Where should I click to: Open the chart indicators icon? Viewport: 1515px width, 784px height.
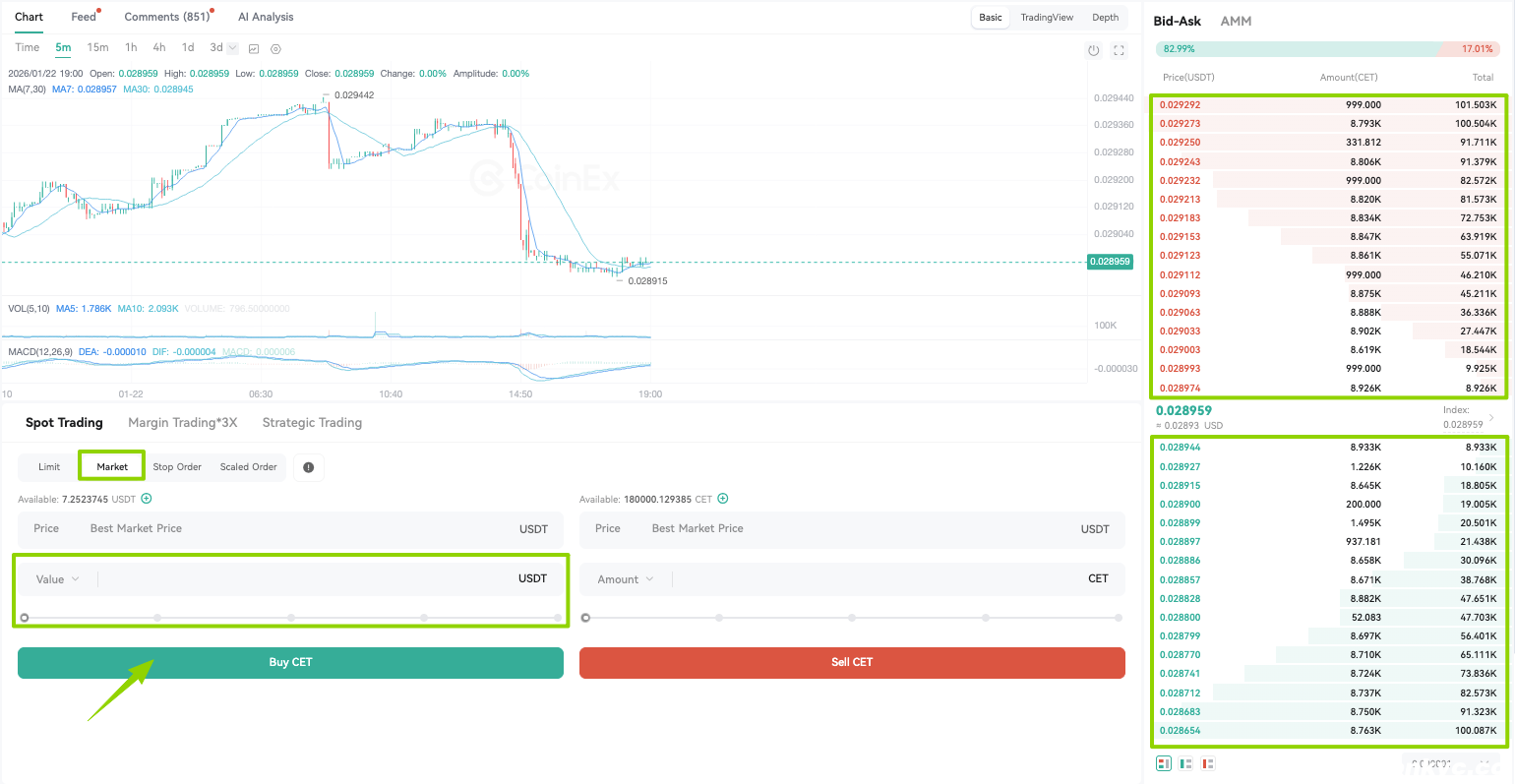pos(254,48)
